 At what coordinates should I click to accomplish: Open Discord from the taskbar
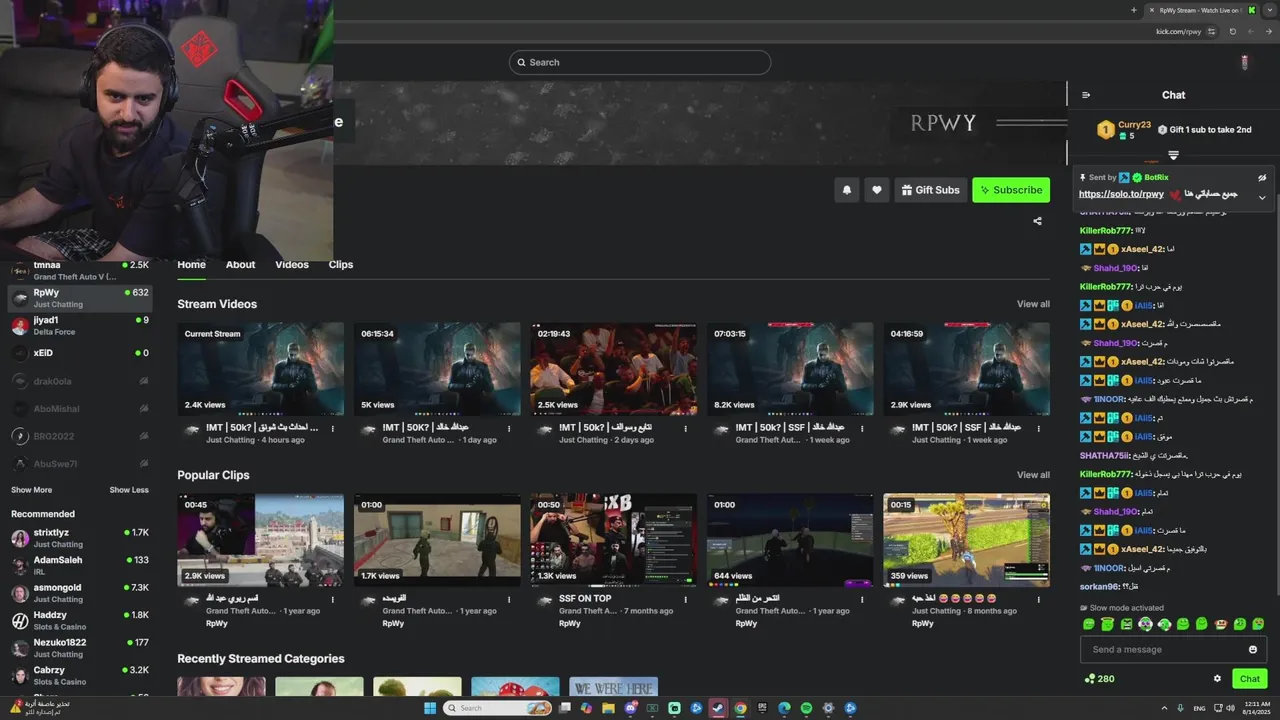pyautogui.click(x=631, y=708)
